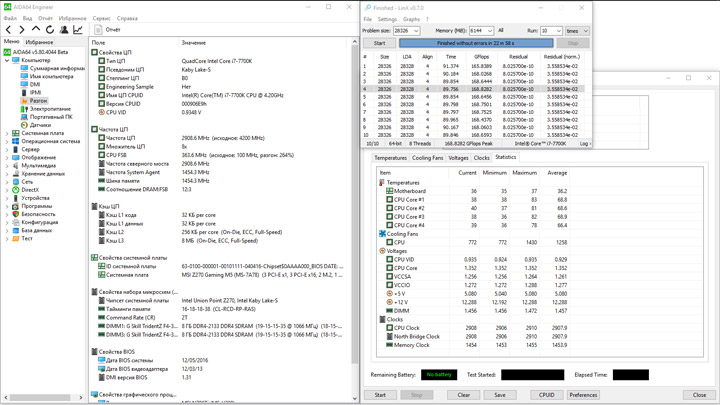Select the DirectX tree entry

[x=30, y=190]
